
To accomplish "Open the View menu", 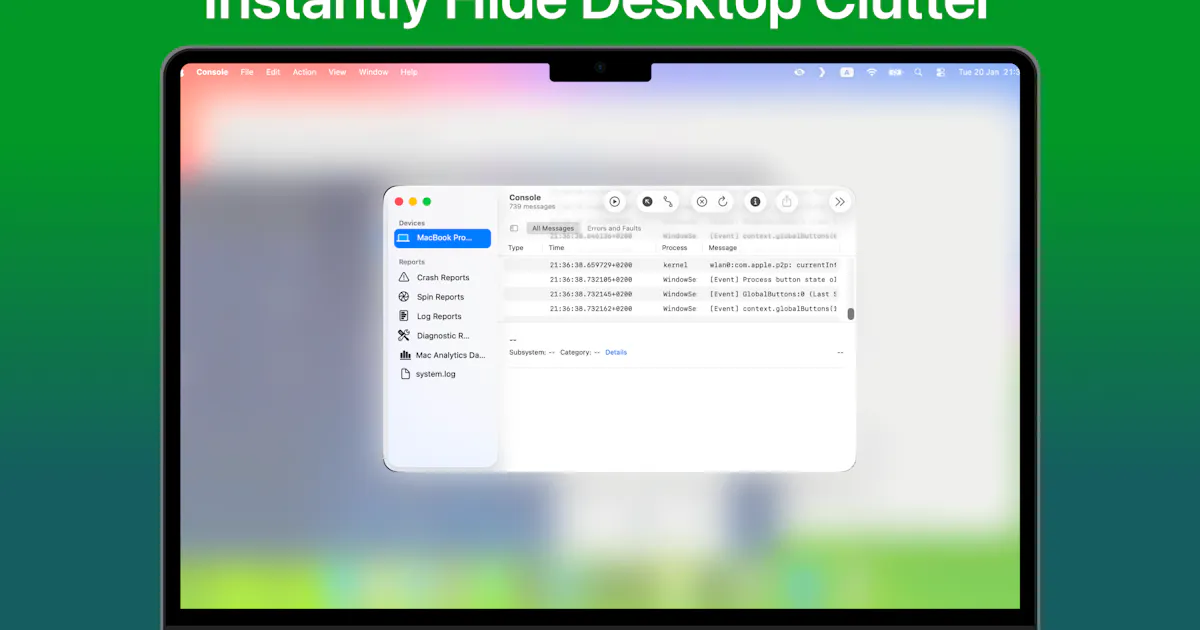I will click(x=338, y=72).
